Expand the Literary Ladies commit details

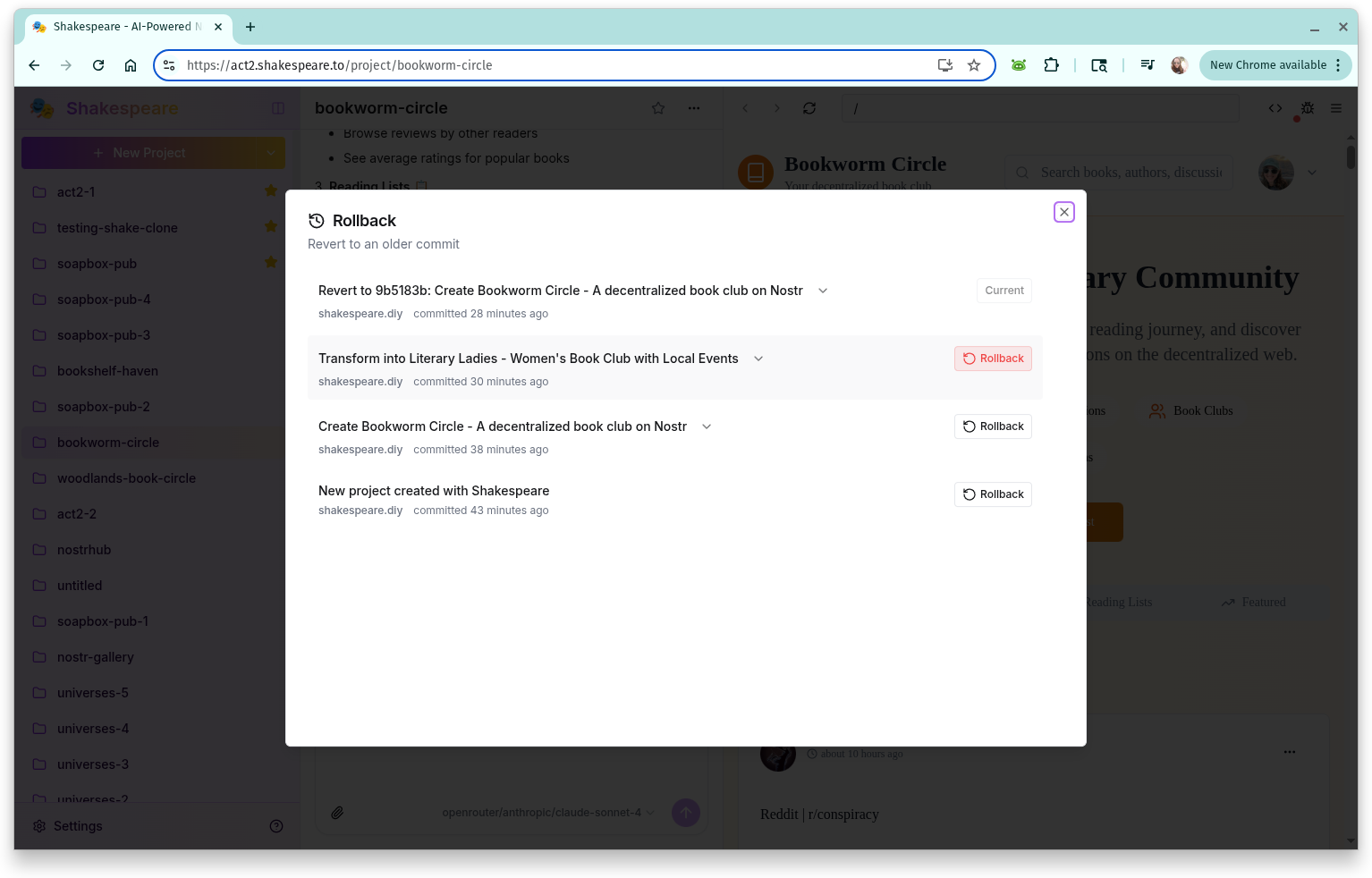coord(758,359)
